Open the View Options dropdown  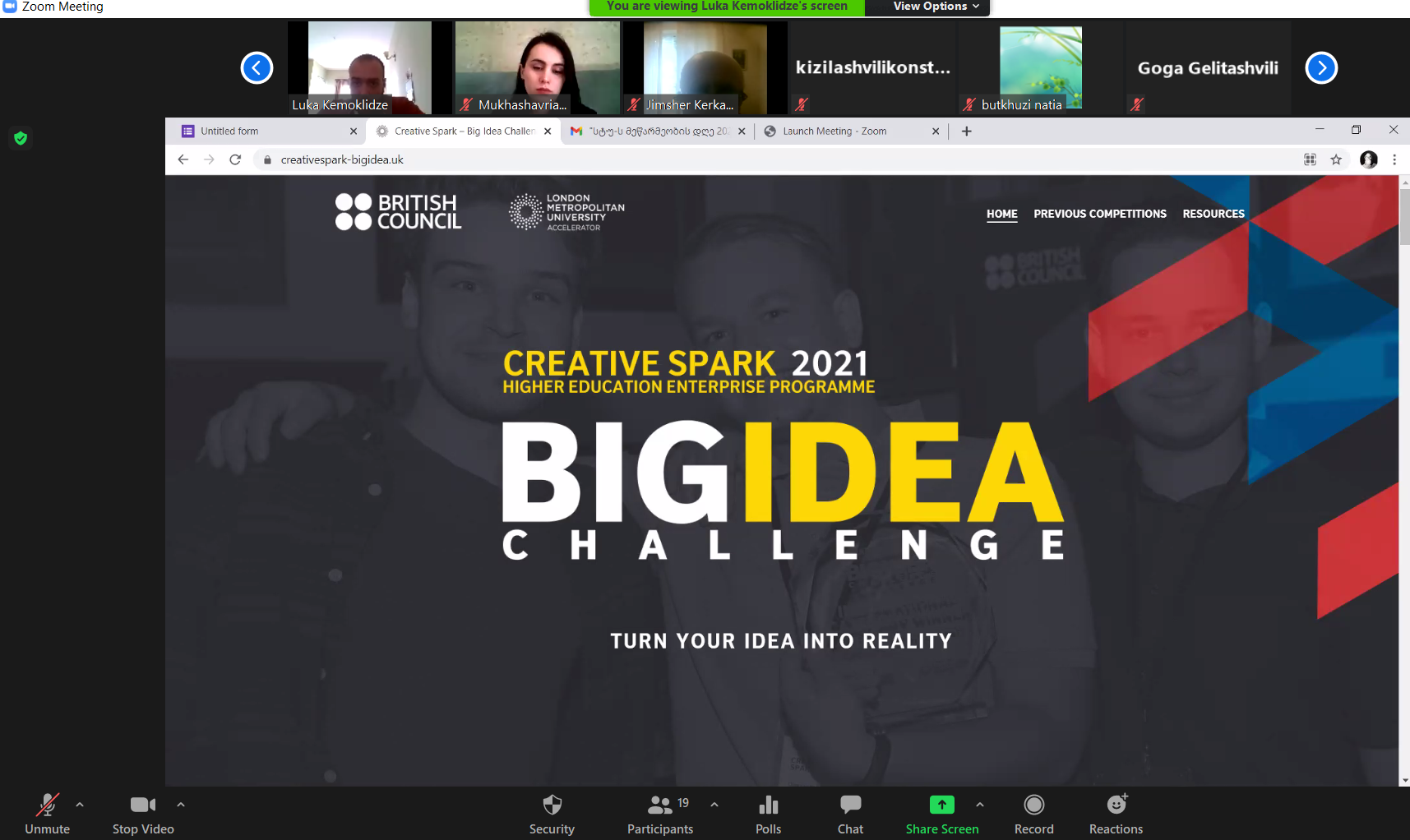click(936, 7)
